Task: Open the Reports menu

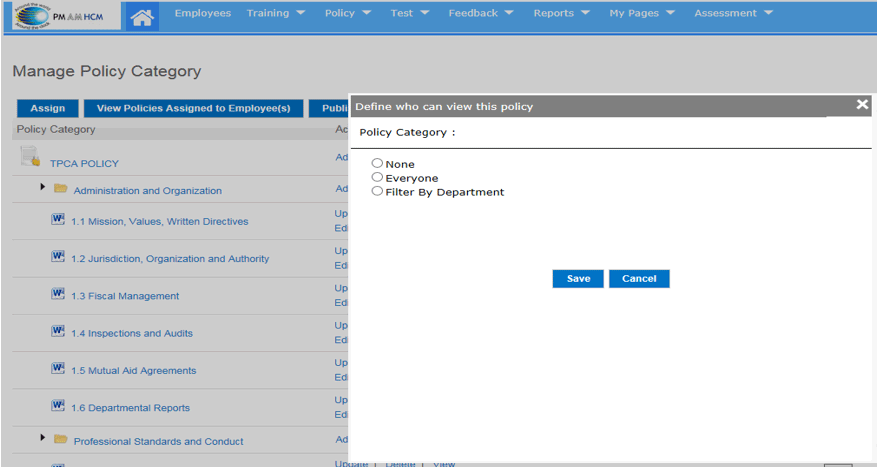Action: pyautogui.click(x=561, y=13)
